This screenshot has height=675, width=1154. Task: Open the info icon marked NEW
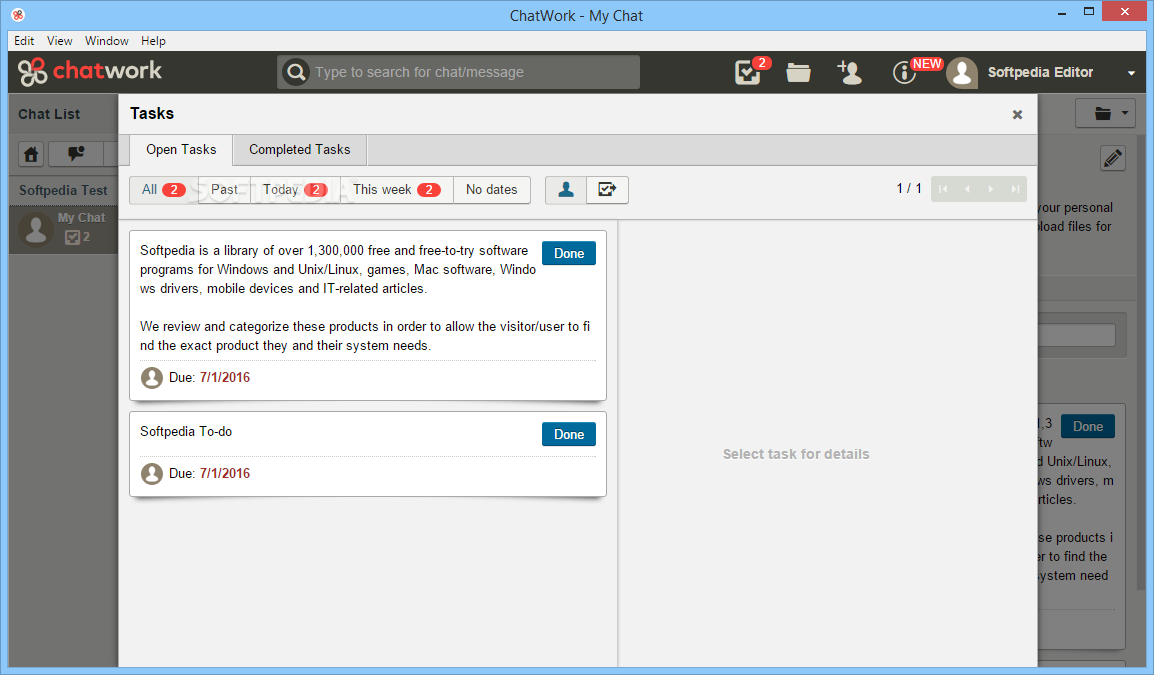point(904,72)
